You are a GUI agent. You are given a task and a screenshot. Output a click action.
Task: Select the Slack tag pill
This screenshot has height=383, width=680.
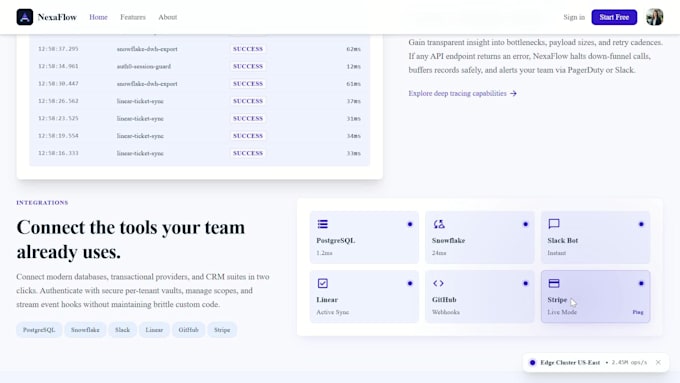(122, 330)
